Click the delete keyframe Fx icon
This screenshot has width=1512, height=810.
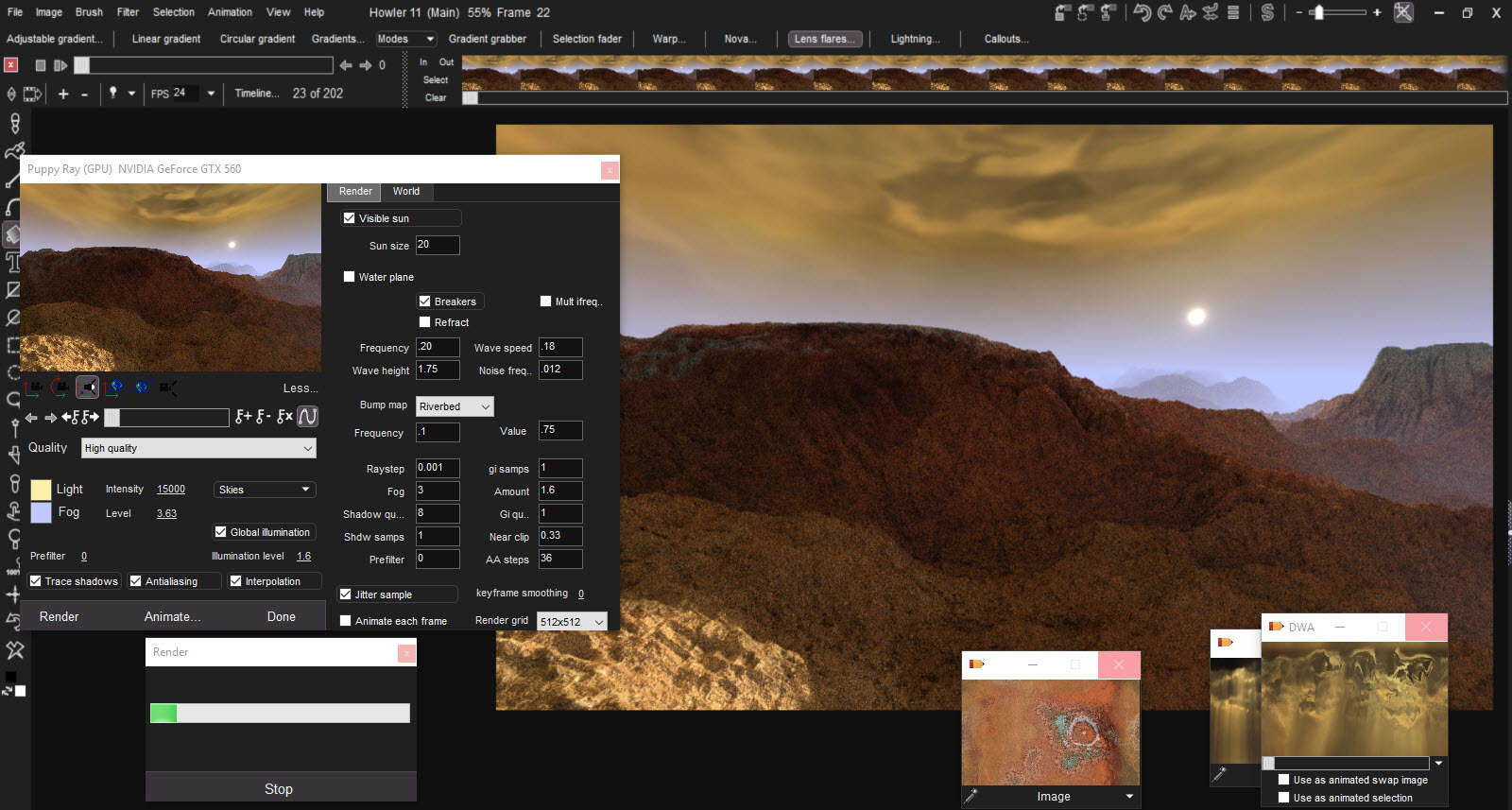pyautogui.click(x=284, y=417)
